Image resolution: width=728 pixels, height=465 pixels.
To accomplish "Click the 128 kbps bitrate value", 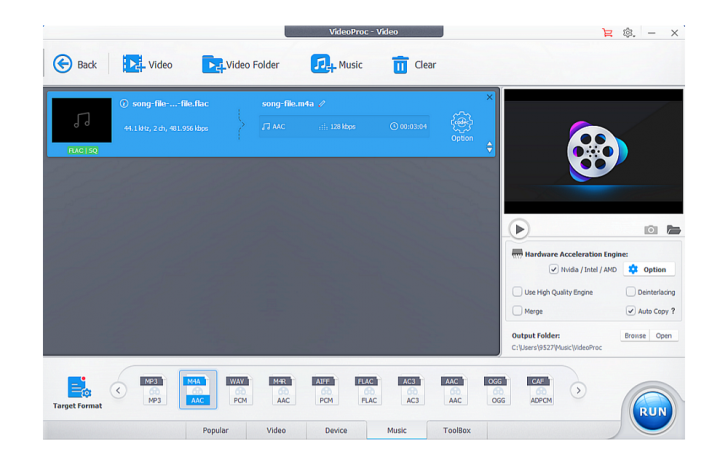I will click(x=343, y=126).
